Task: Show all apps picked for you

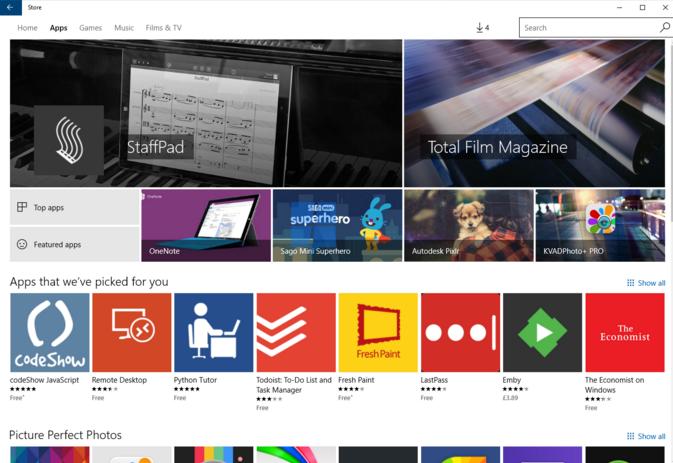Action: [646, 283]
